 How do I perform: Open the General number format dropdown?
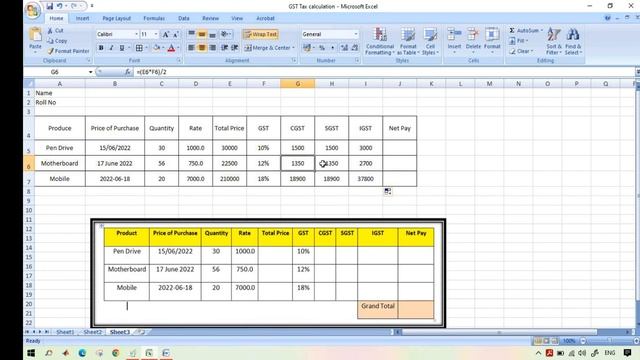pos(356,34)
